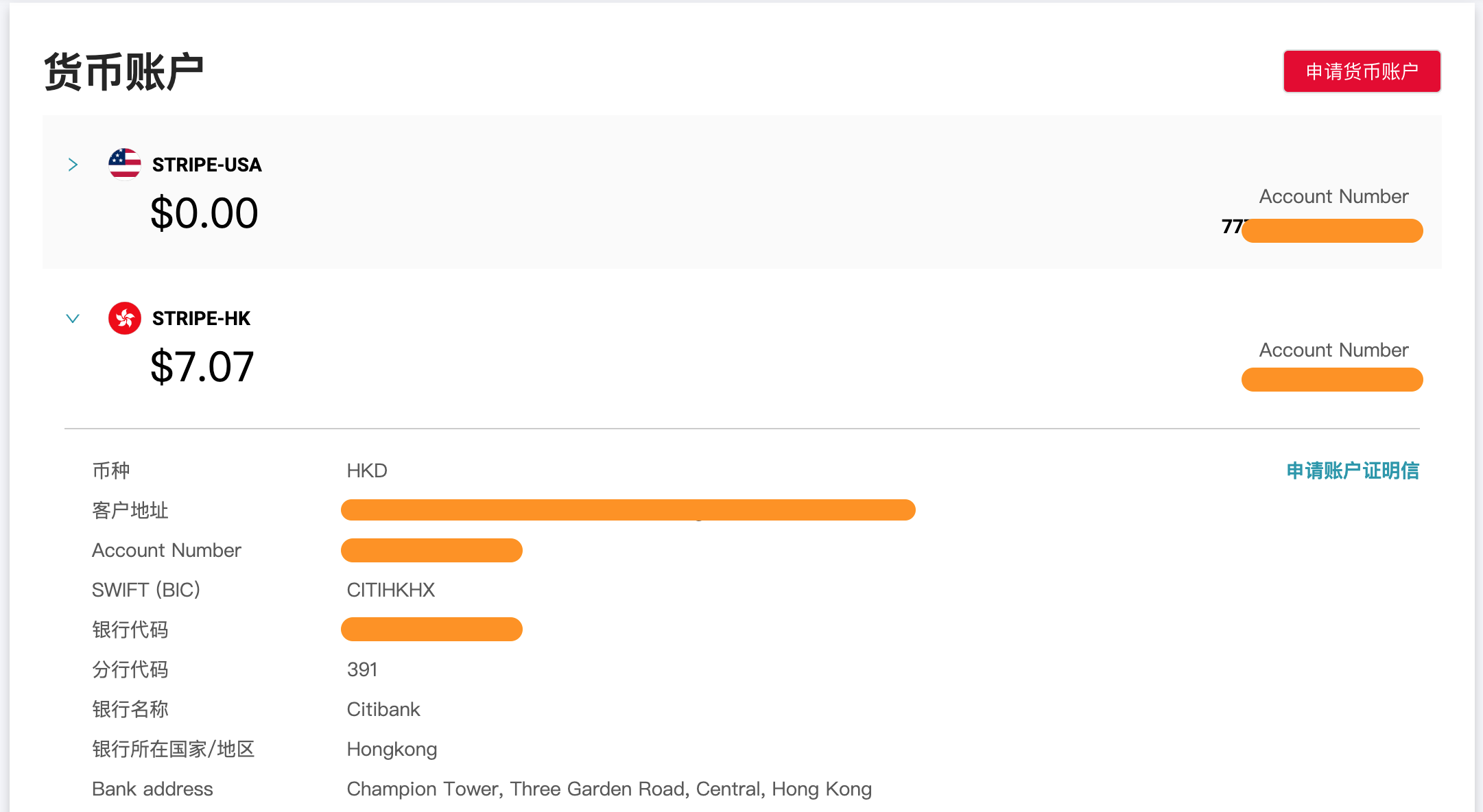1483x812 pixels.
Task: Click the Citibank bank name value
Action: click(383, 709)
